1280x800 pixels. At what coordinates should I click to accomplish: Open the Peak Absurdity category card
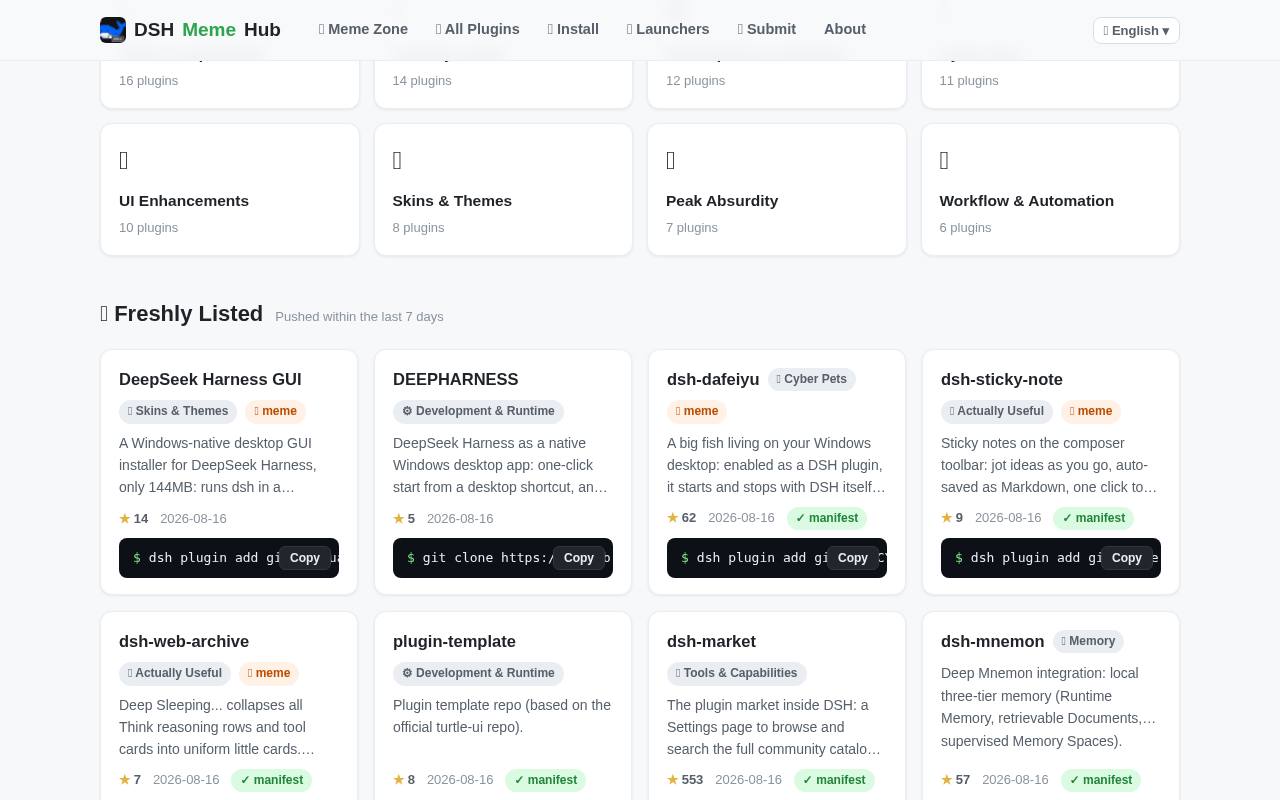click(777, 190)
